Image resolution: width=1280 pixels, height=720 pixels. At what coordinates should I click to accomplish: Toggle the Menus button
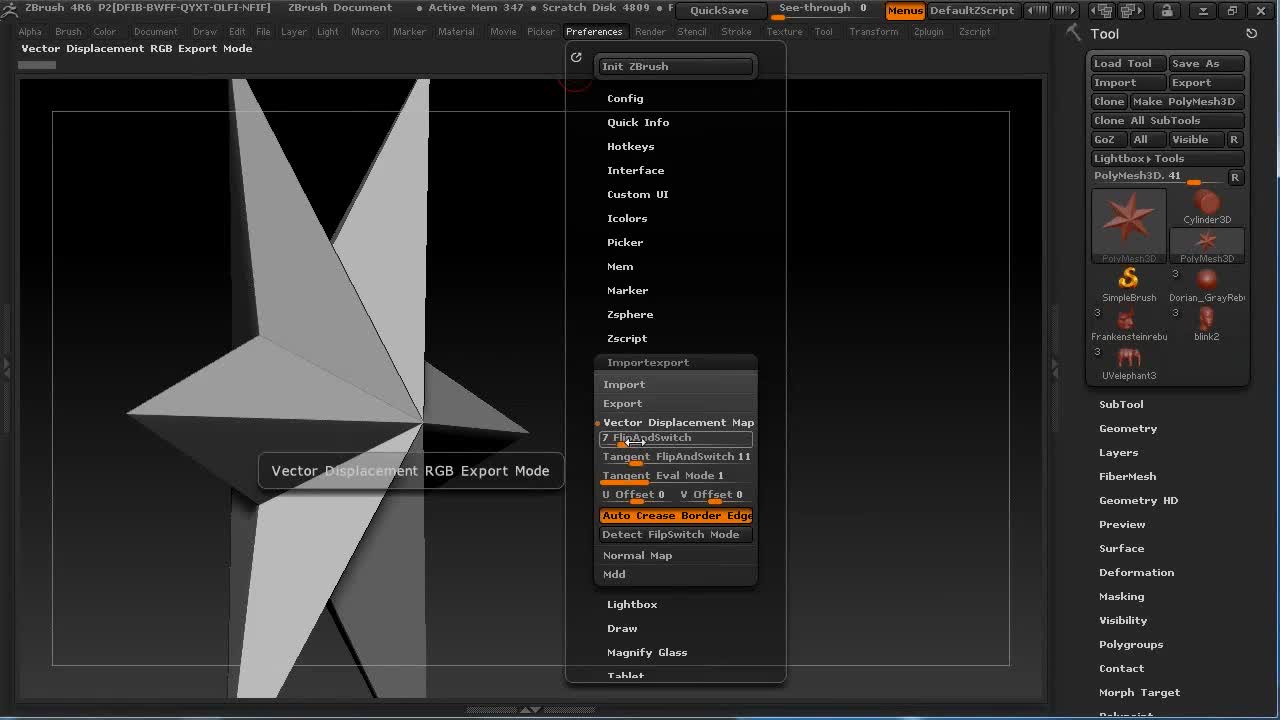tap(905, 10)
